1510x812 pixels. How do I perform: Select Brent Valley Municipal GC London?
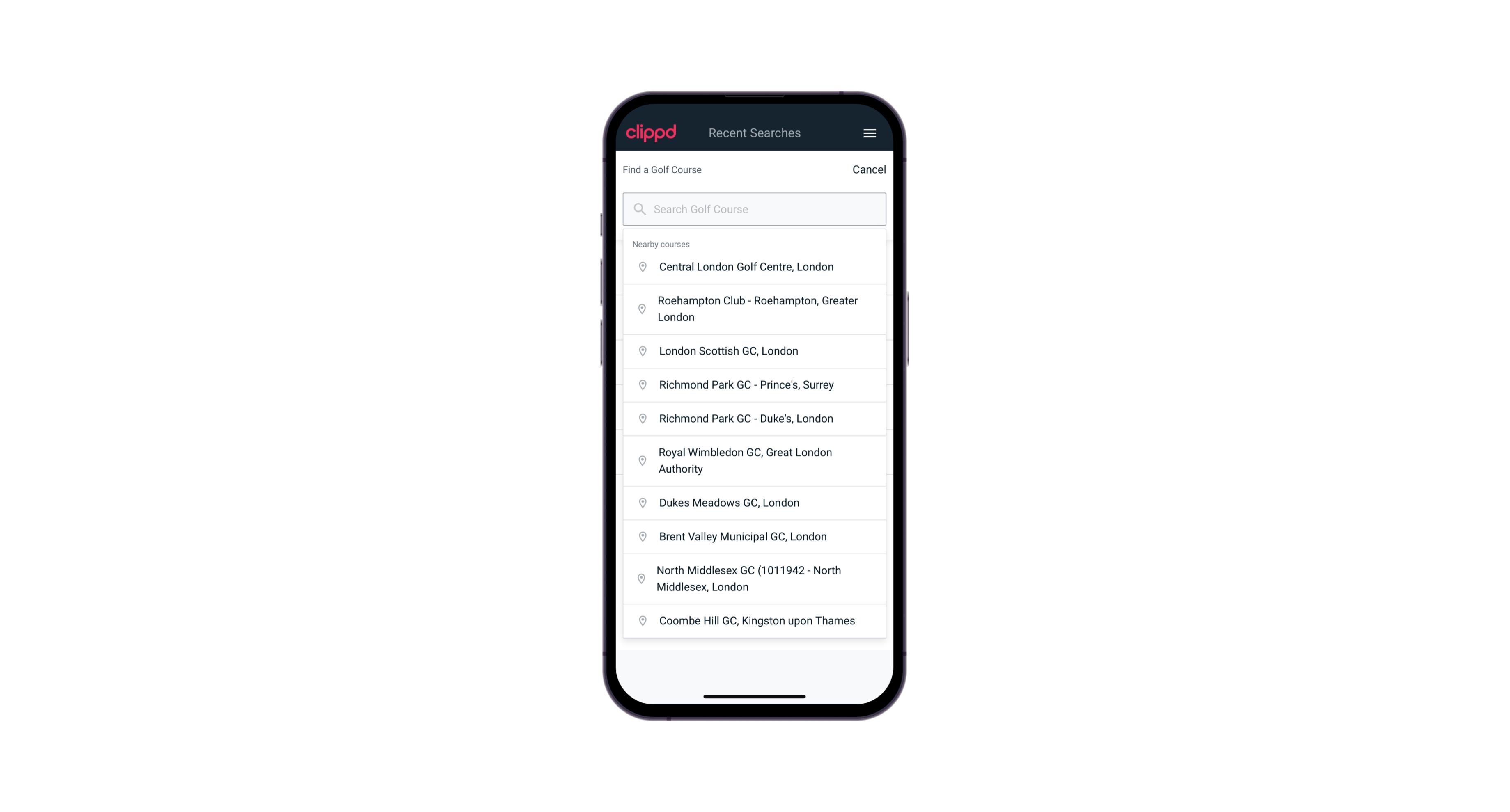pyautogui.click(x=754, y=536)
